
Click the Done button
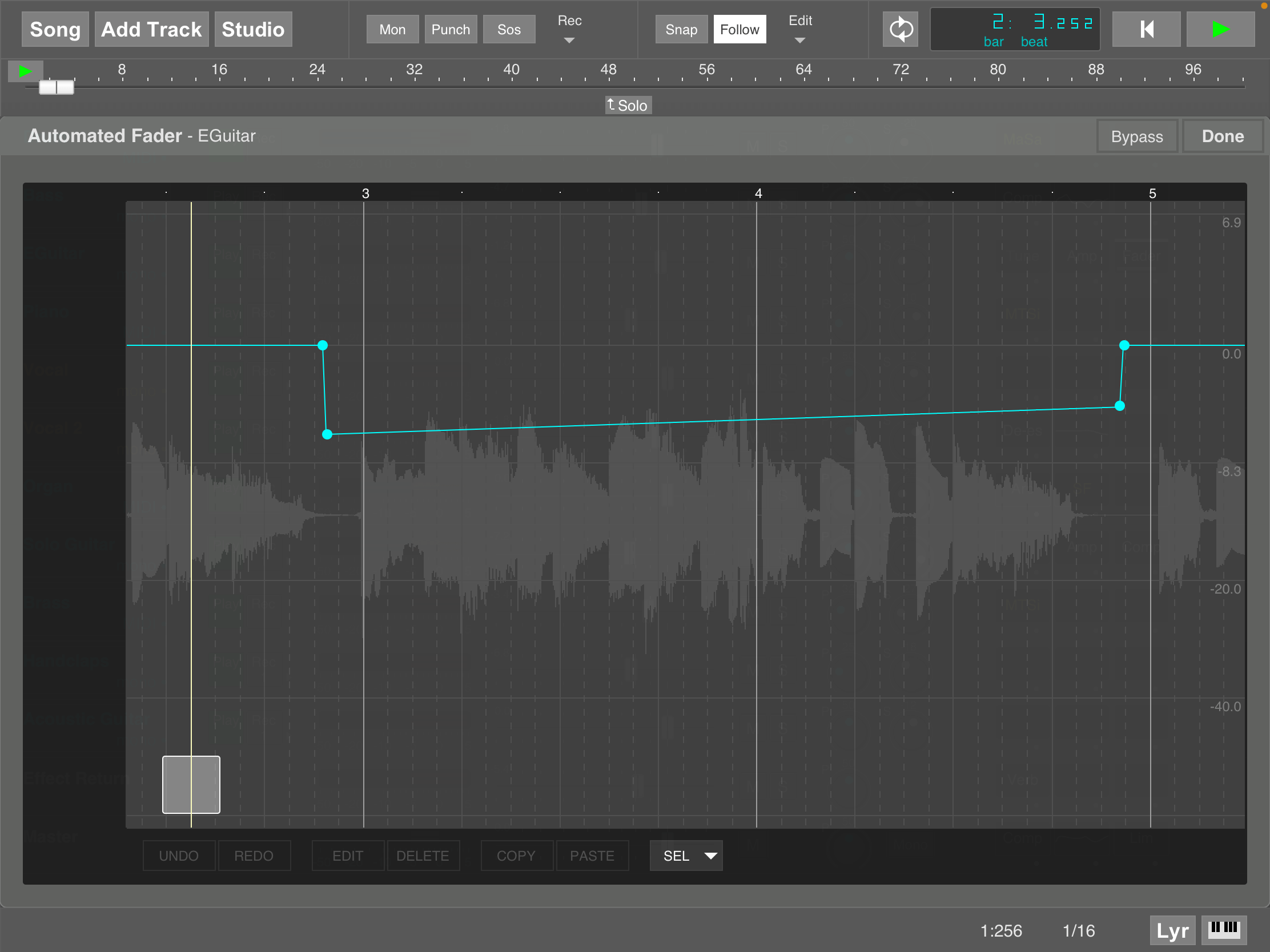click(1224, 135)
